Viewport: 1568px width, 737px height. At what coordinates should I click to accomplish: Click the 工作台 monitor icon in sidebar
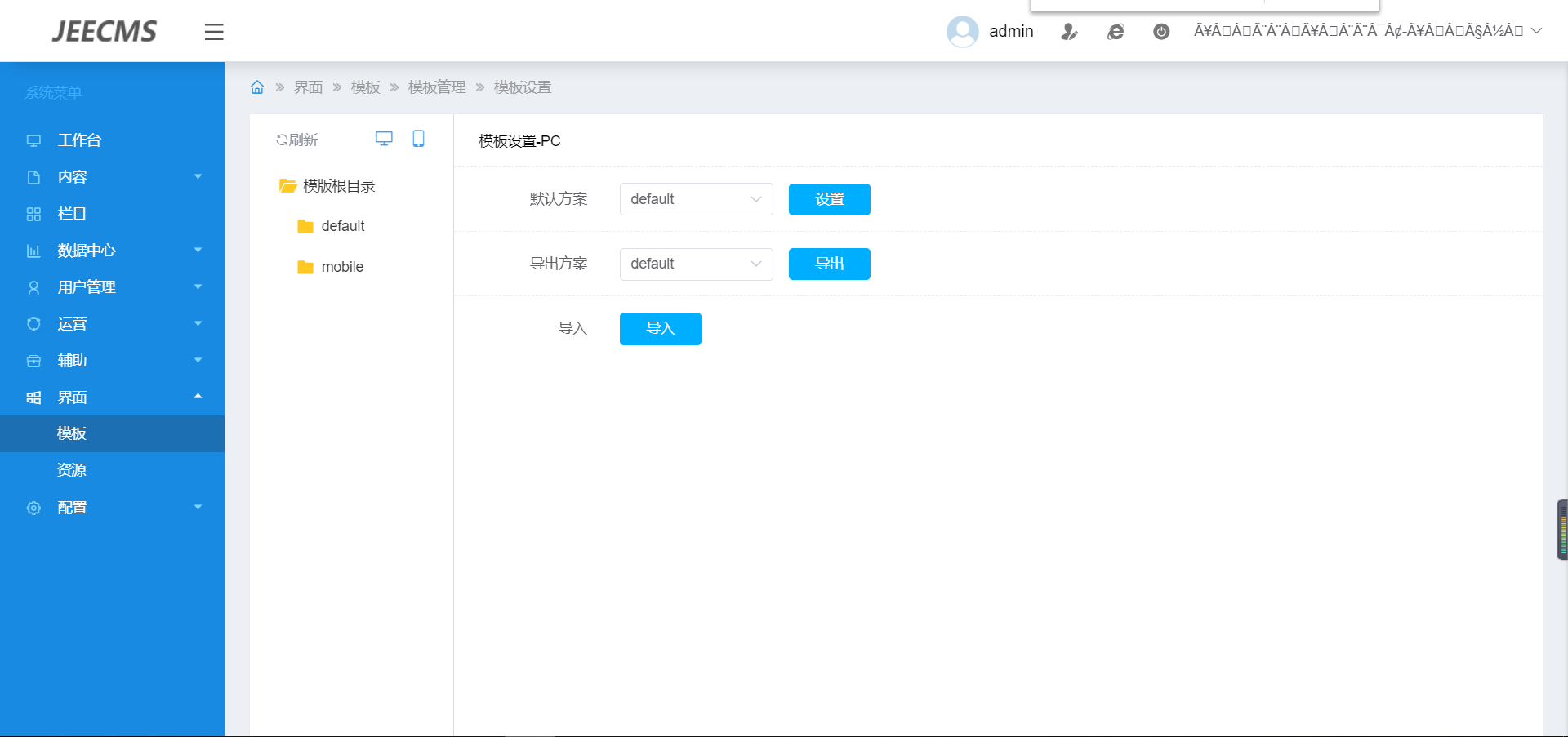click(33, 140)
